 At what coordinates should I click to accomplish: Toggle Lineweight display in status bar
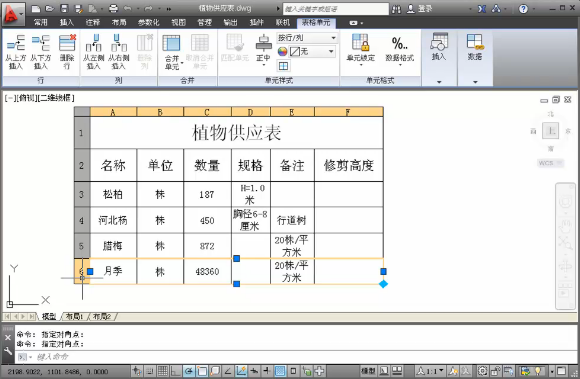267,371
